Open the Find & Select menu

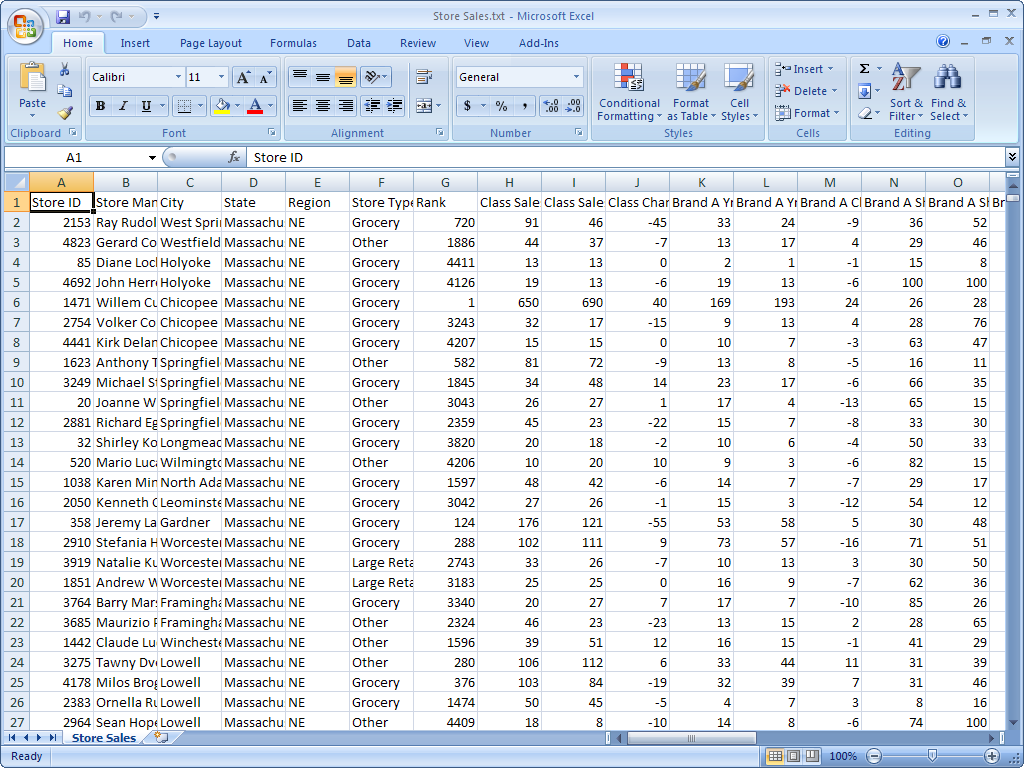pyautogui.click(x=948, y=93)
